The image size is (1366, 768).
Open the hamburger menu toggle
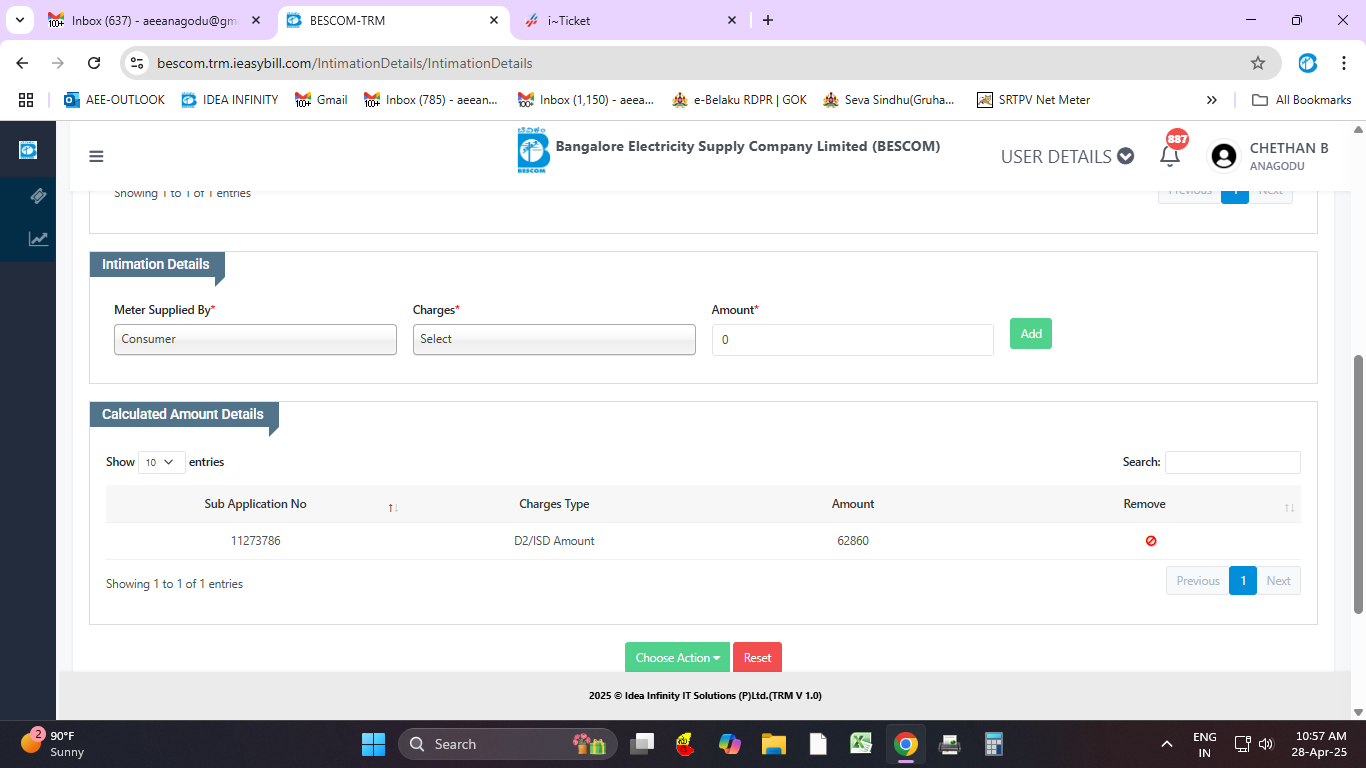point(96,156)
